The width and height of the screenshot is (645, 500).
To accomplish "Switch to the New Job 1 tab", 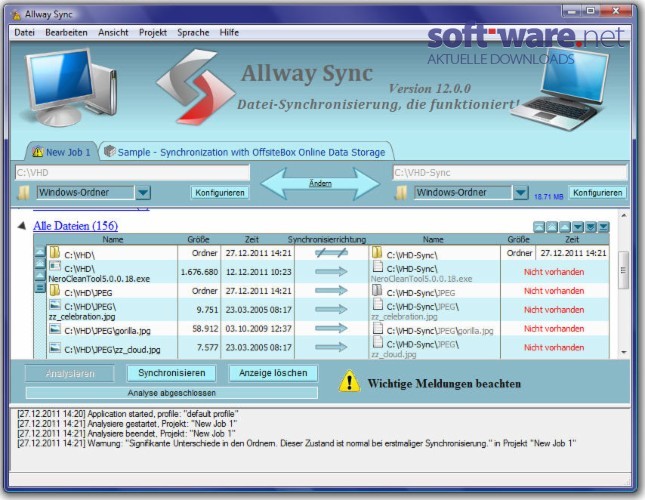I will pyautogui.click(x=61, y=152).
